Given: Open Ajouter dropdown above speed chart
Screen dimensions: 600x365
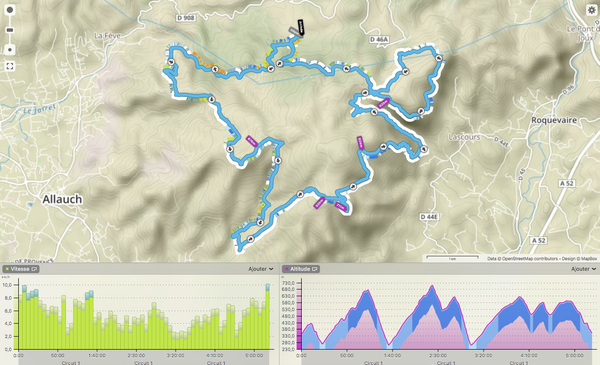Looking at the screenshot, I should point(261,269).
